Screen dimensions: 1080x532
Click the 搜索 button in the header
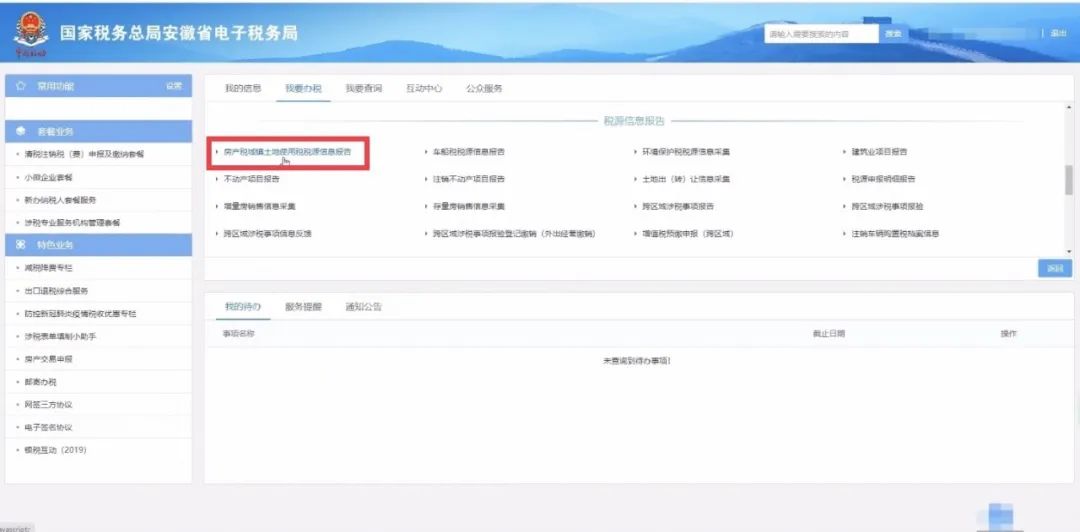(x=893, y=34)
